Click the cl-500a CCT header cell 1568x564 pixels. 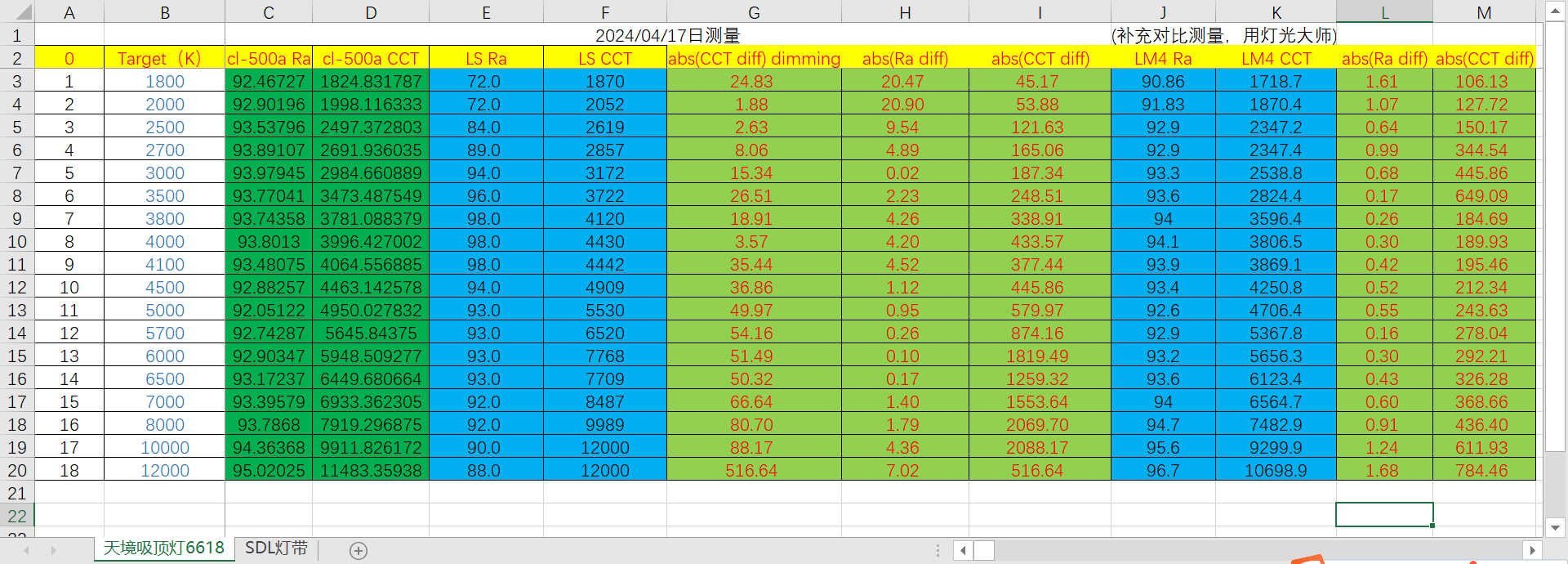tap(371, 58)
